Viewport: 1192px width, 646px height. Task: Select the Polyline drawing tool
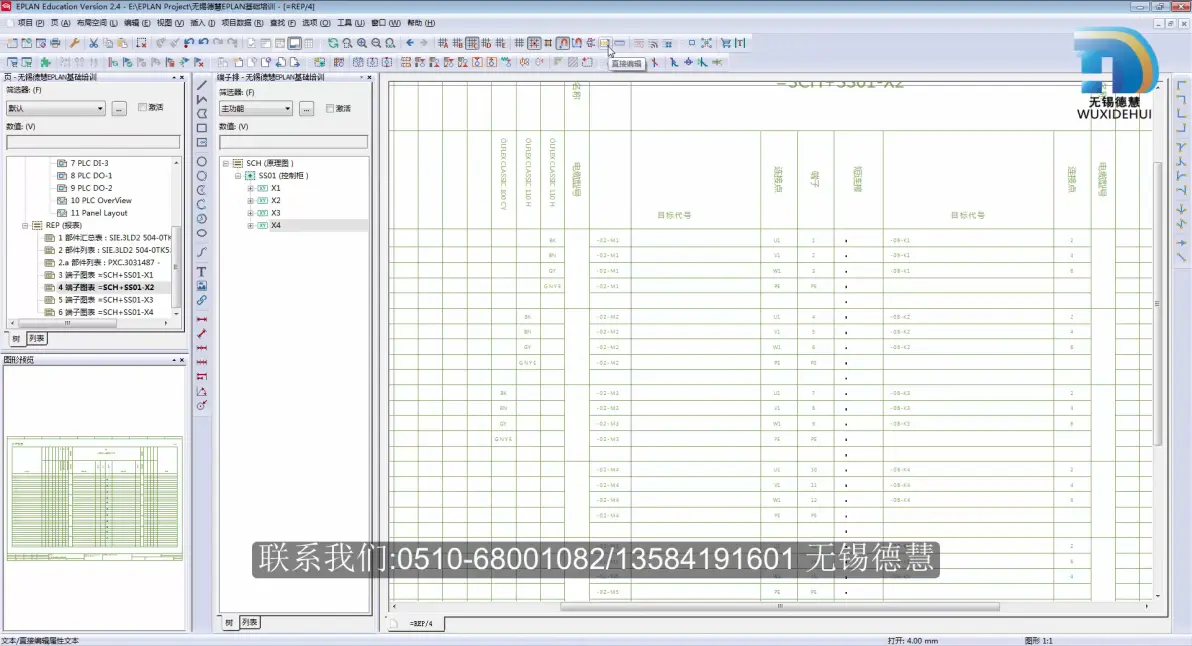click(x=201, y=99)
